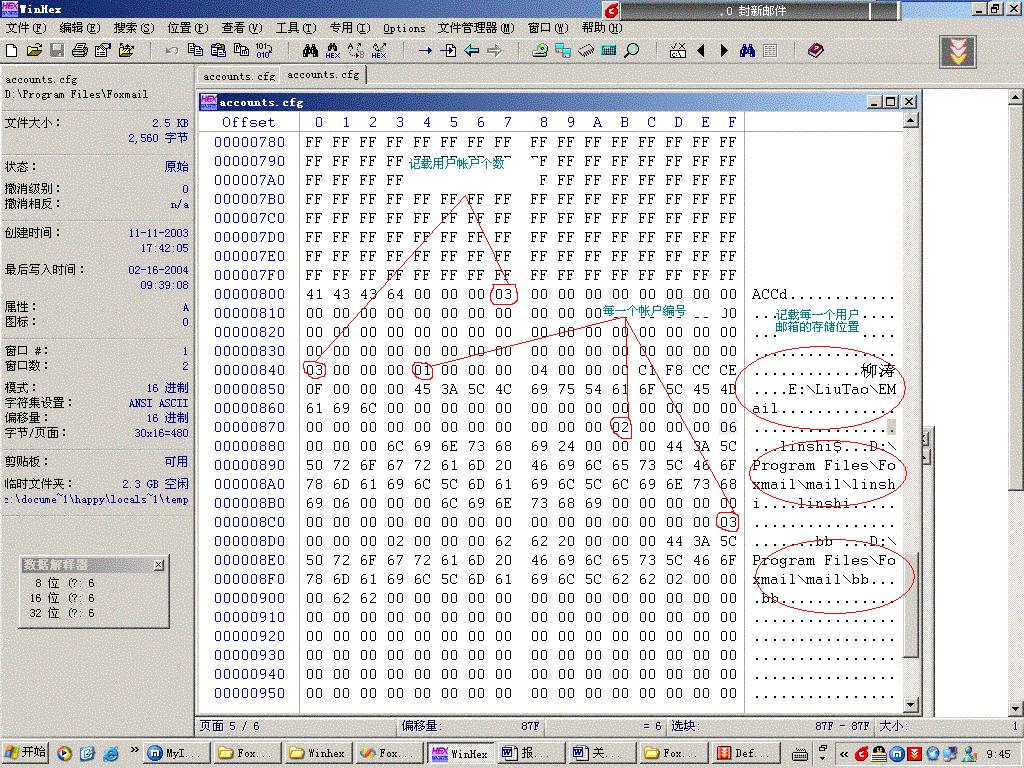
Task: Go to next position black right triangle
Action: pos(724,50)
